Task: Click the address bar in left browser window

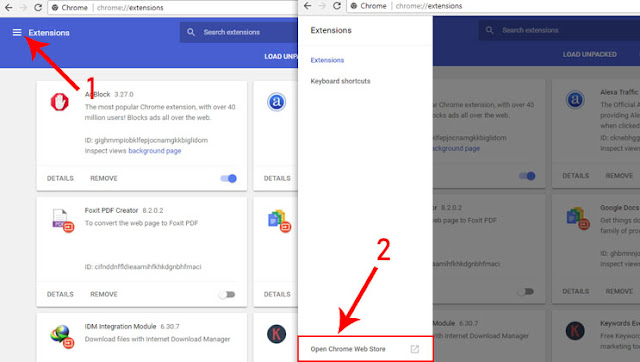Action: tap(173, 7)
